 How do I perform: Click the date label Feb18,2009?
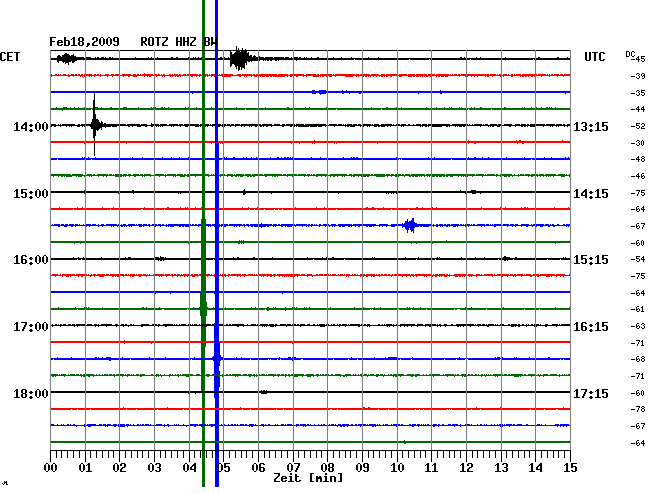tap(84, 42)
